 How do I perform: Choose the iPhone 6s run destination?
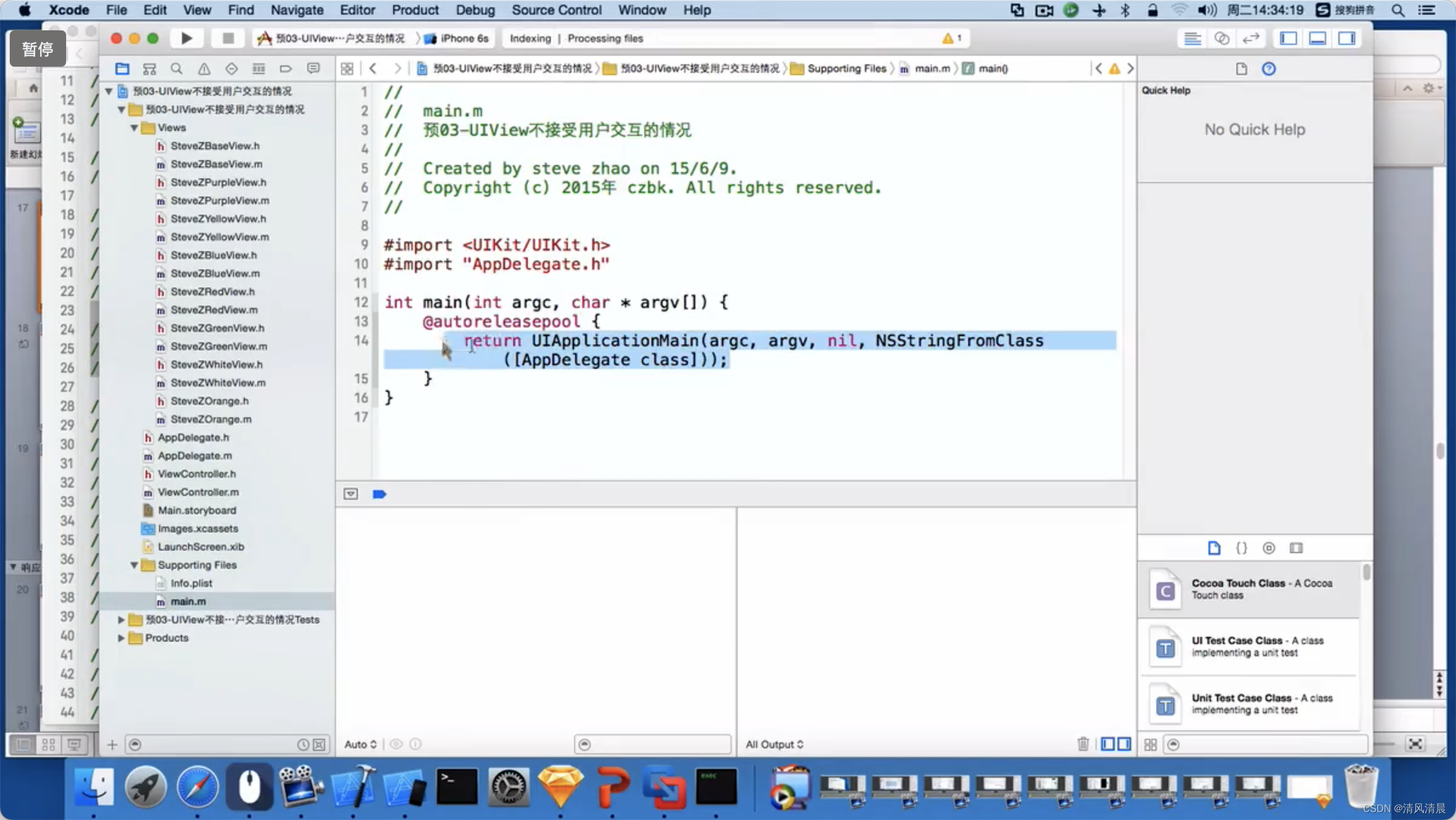[457, 38]
